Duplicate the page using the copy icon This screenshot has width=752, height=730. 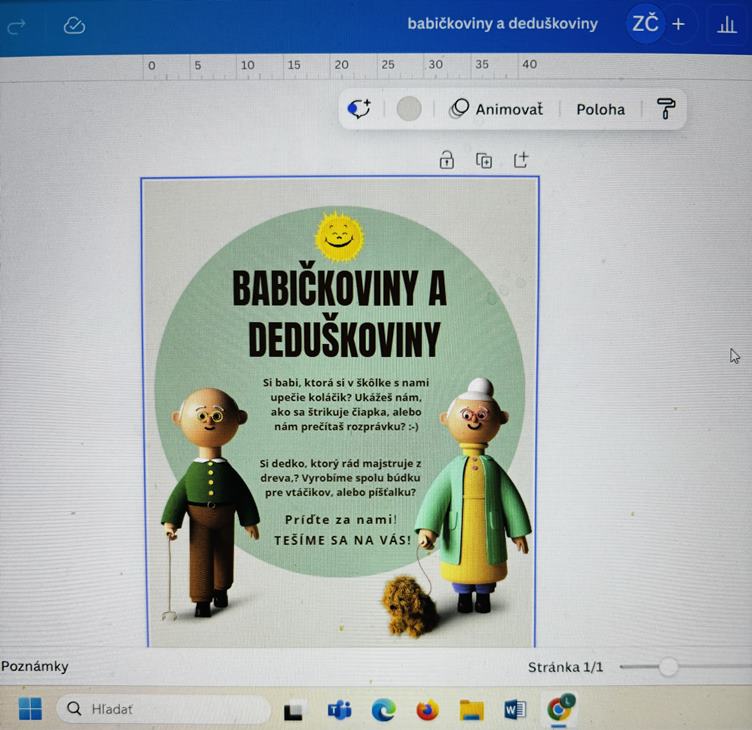(484, 160)
